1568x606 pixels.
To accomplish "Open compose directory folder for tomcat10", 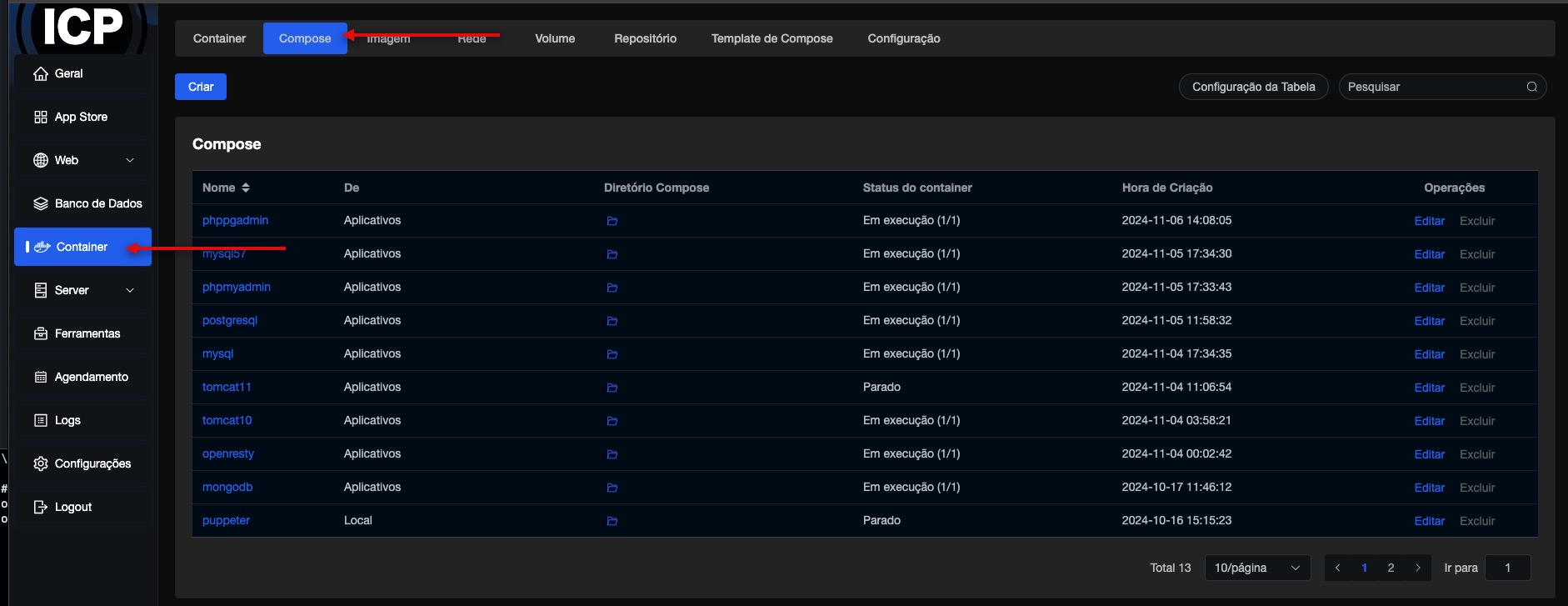I will (x=612, y=421).
